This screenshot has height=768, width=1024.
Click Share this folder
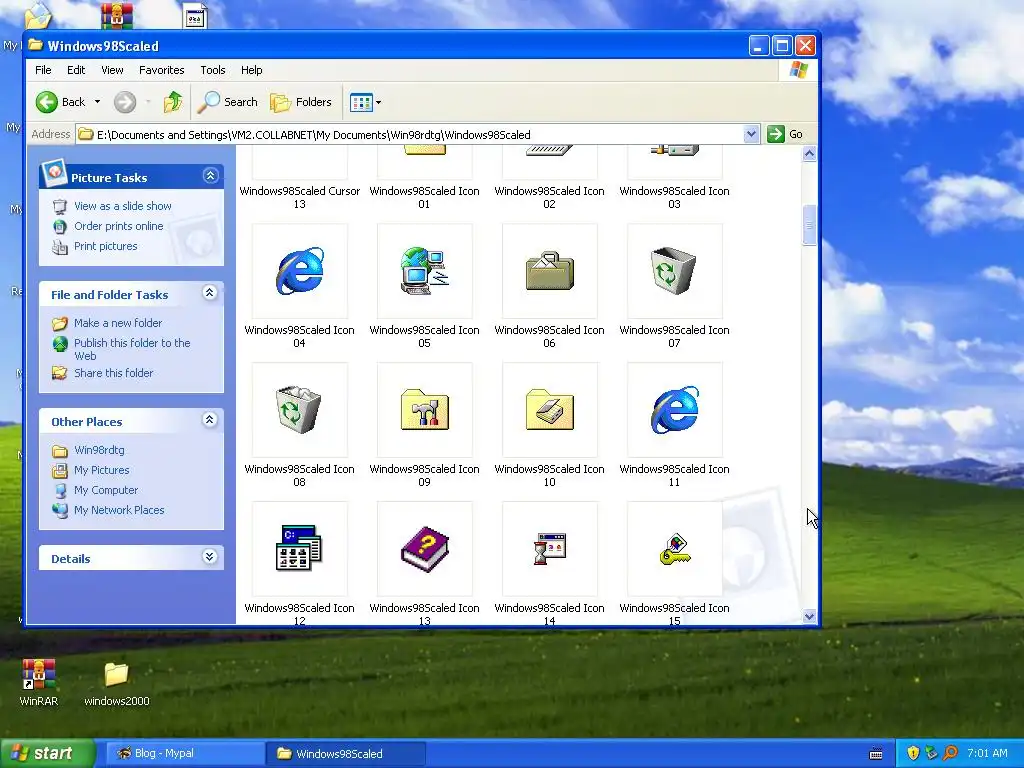[x=113, y=373]
